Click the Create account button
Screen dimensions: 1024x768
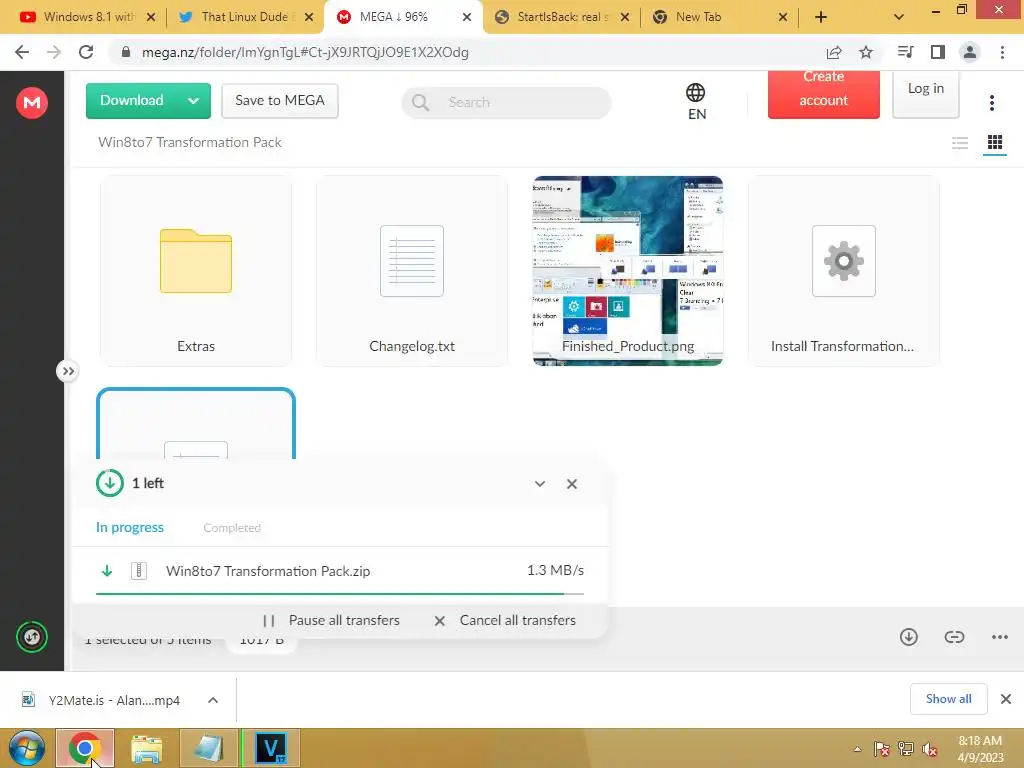tap(823, 94)
